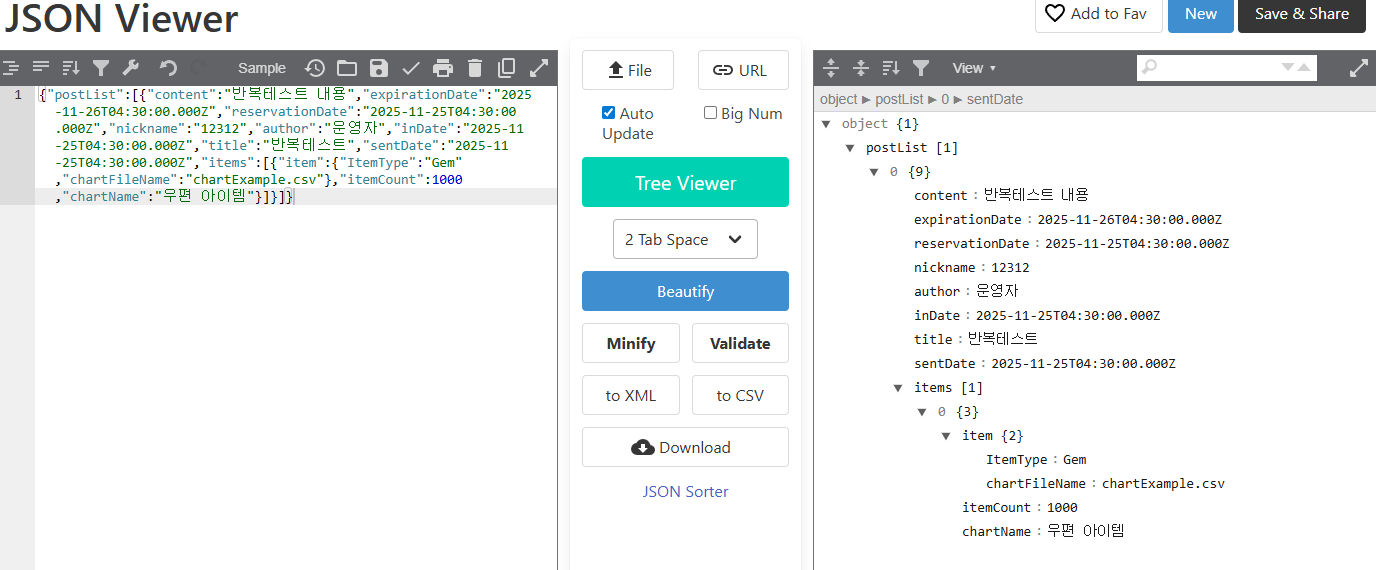Viewport: 1376px width, 570px height.
Task: Clear the editor with trash icon
Action: click(475, 68)
